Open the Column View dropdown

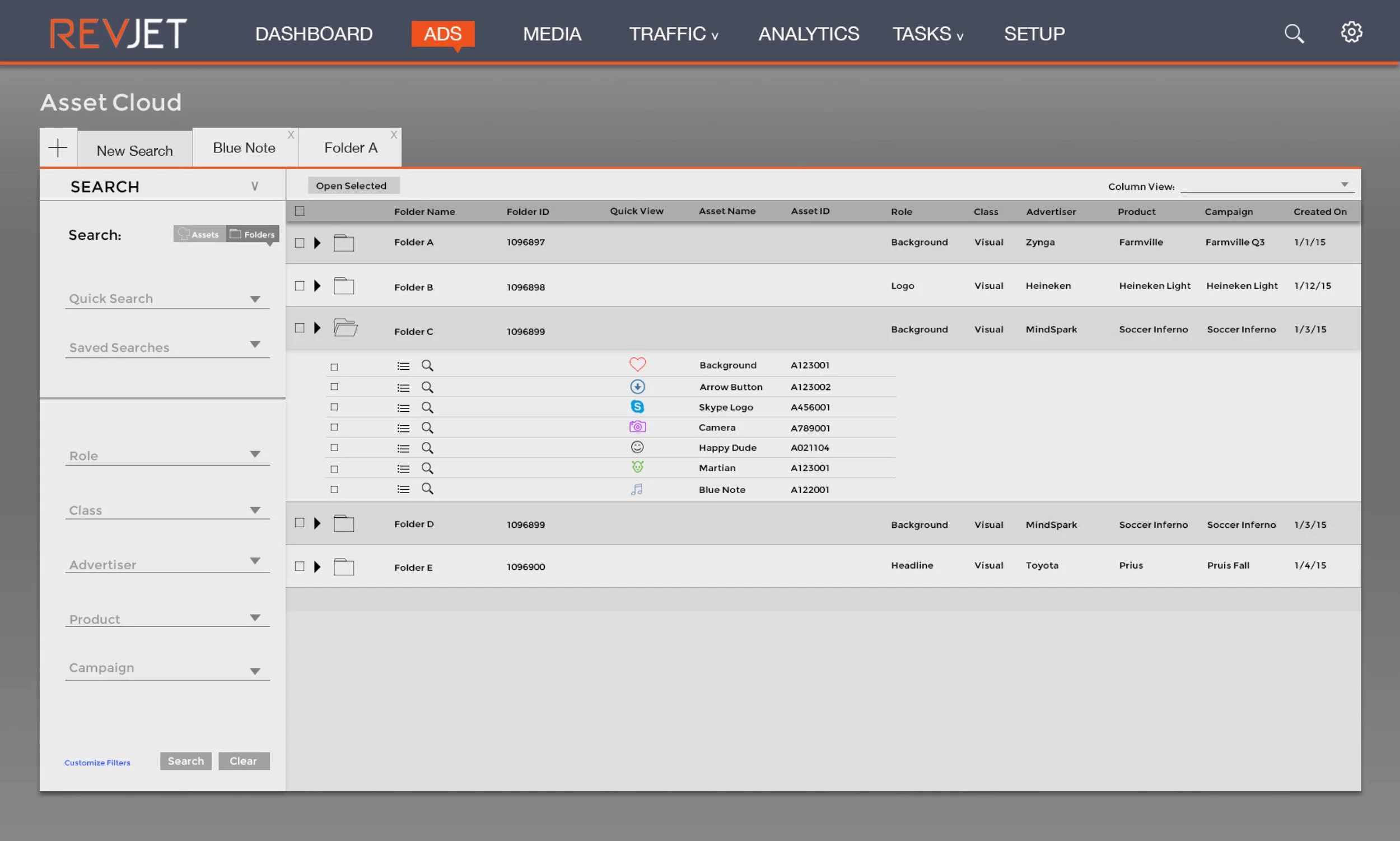1266,185
